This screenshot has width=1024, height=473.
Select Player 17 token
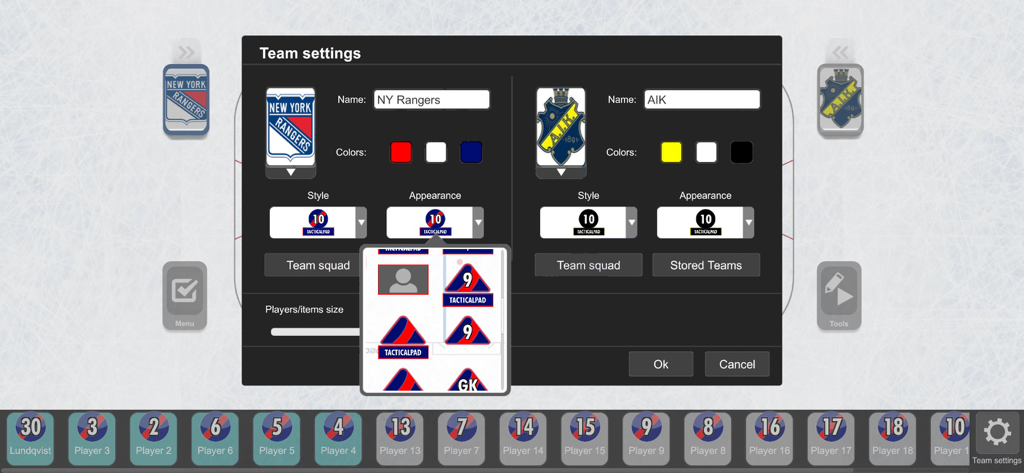831,438
